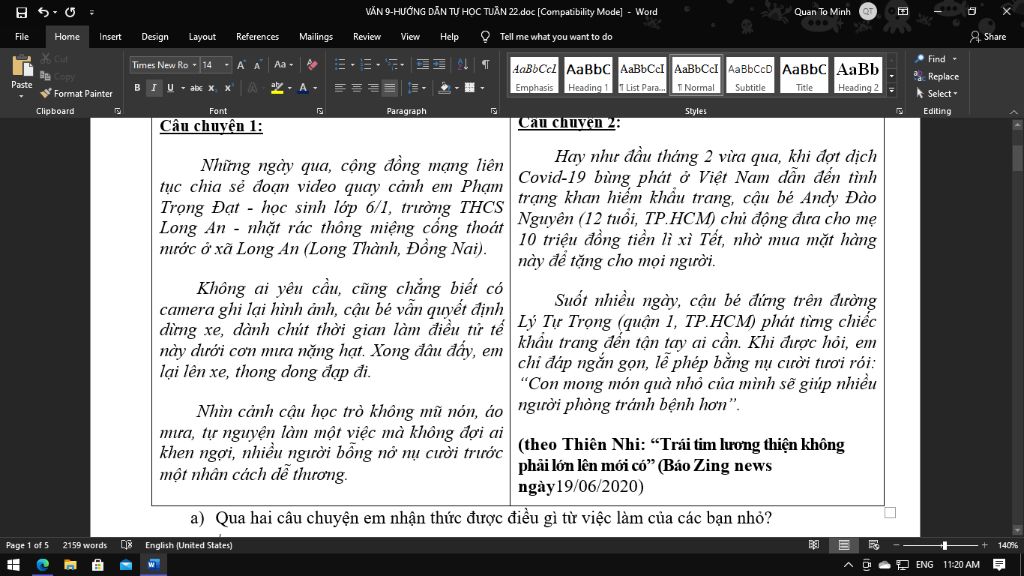Screen dimensions: 1024x576
Task: Switch to the Design tab
Action: pos(155,37)
